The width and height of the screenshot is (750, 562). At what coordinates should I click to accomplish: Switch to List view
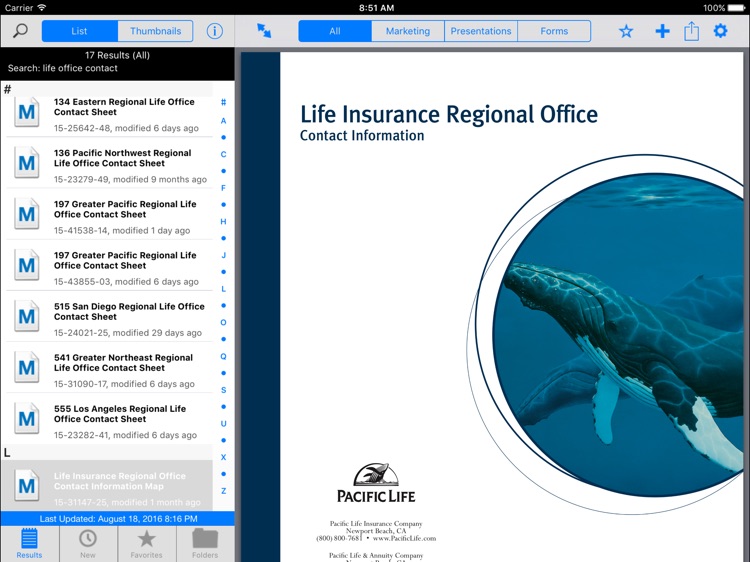point(79,31)
